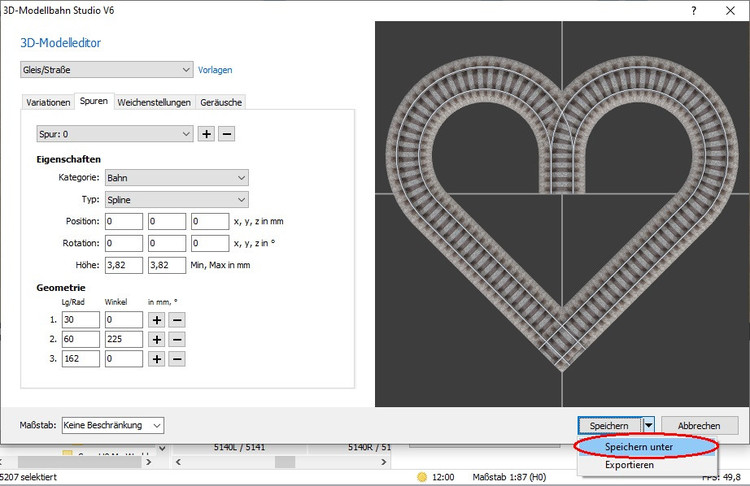Click the Winkel field containing 225
This screenshot has height=486, width=750.
click(x=124, y=340)
